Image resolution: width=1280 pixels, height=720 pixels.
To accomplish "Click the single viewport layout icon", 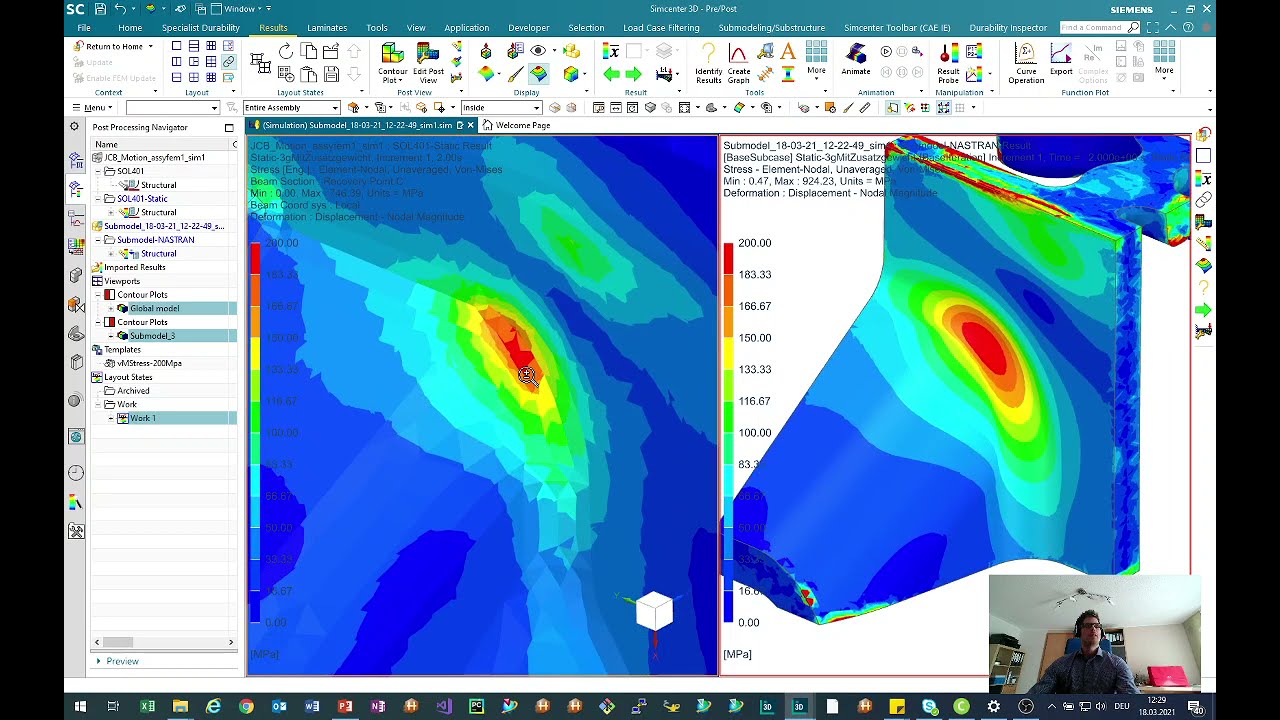I will 177,46.
